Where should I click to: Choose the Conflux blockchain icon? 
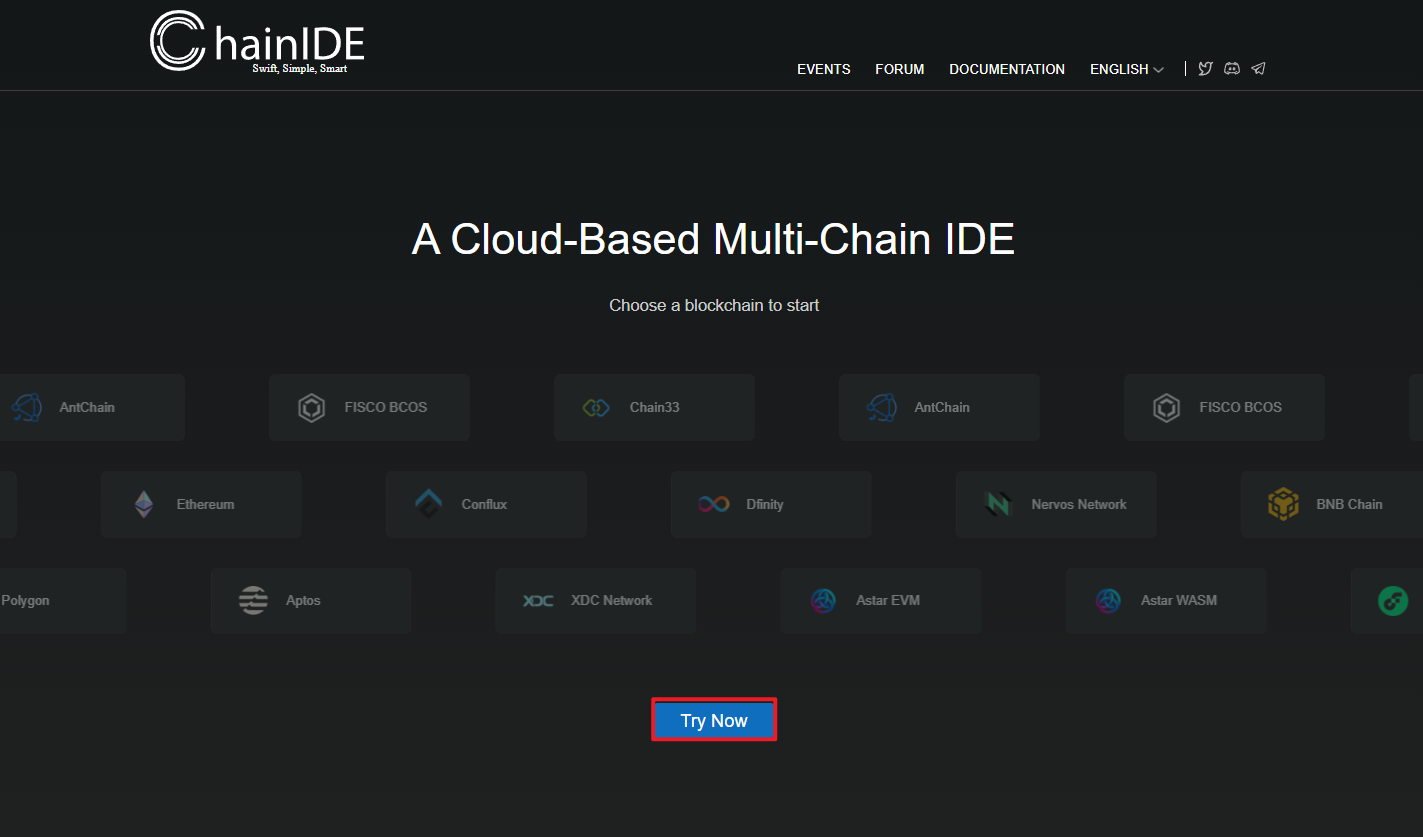[429, 505]
